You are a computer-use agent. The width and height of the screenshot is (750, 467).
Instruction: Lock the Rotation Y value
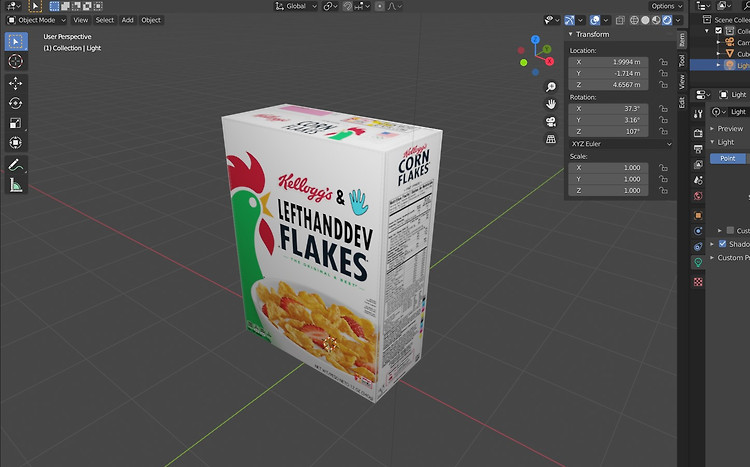pos(663,120)
